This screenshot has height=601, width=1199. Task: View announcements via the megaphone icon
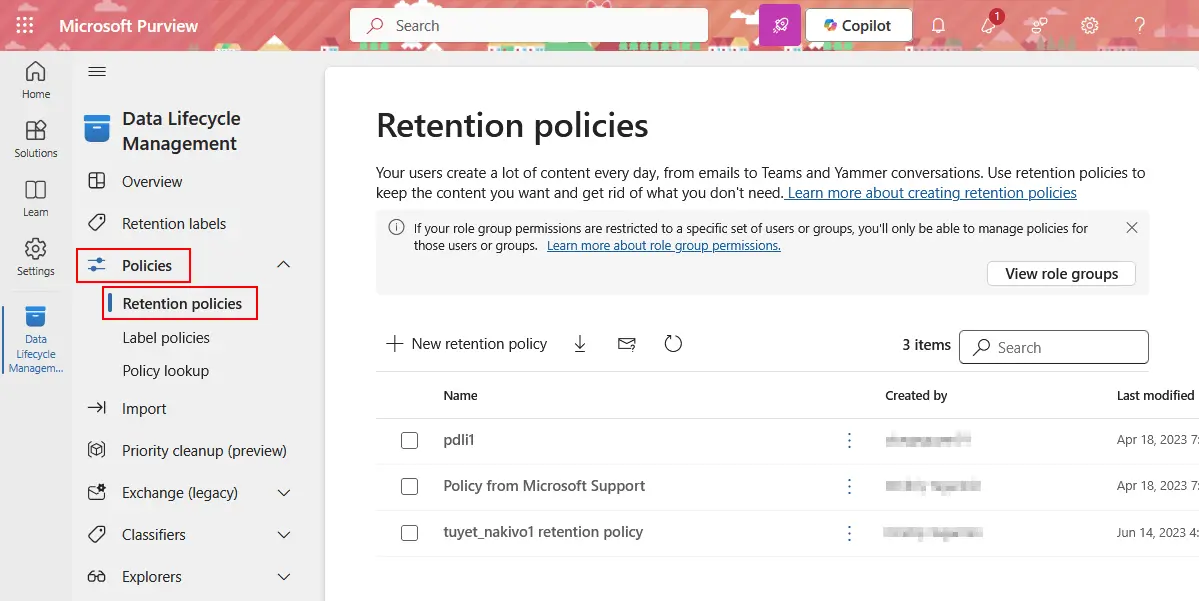989,25
